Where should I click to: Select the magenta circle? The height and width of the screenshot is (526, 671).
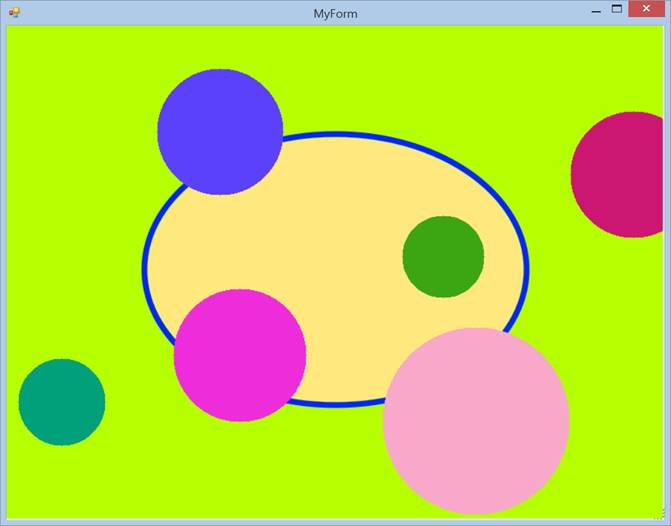pos(240,355)
